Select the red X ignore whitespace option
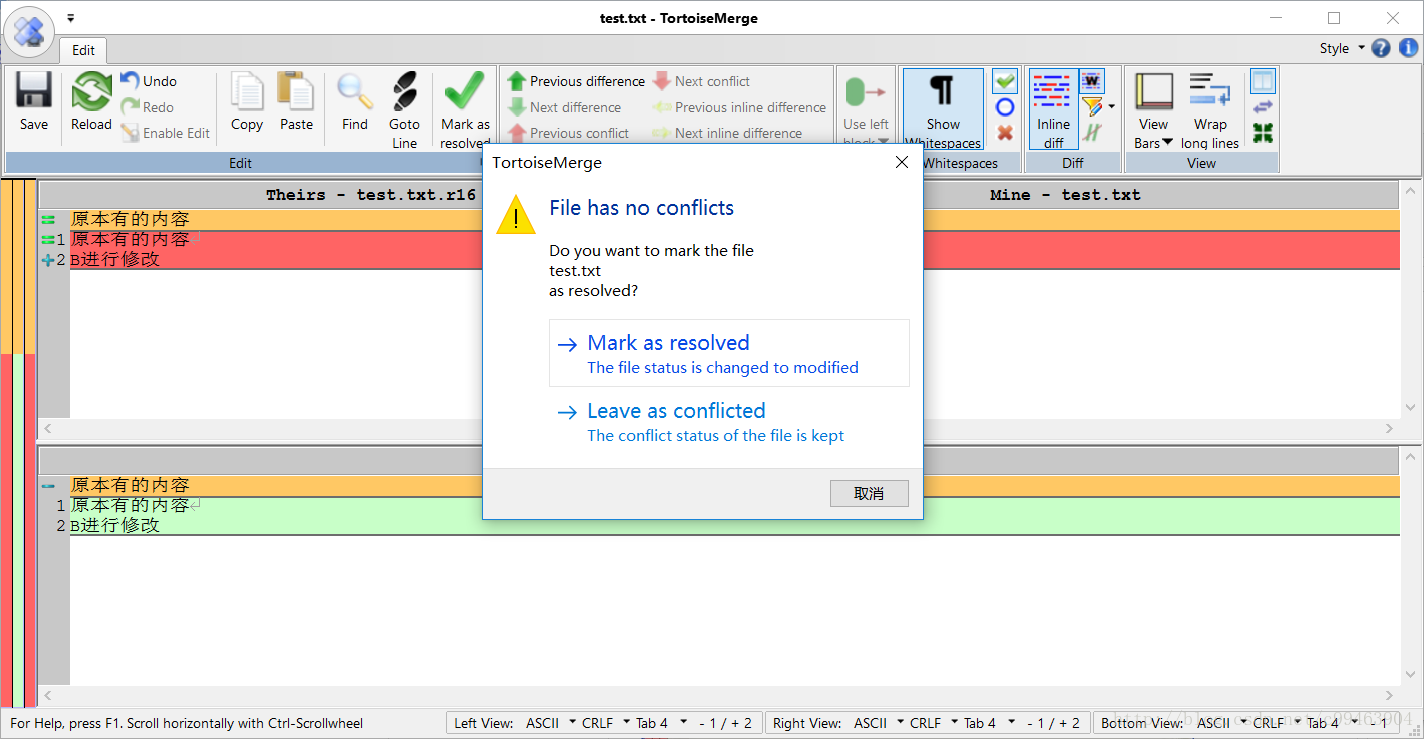1424x739 pixels. [1005, 133]
